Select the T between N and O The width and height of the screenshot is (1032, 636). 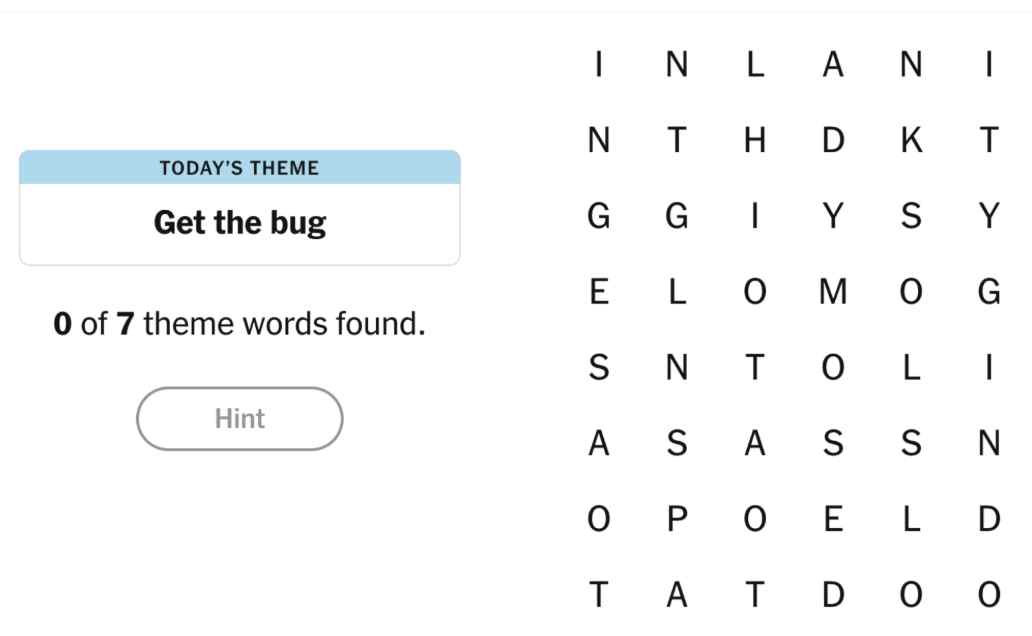[x=755, y=368]
